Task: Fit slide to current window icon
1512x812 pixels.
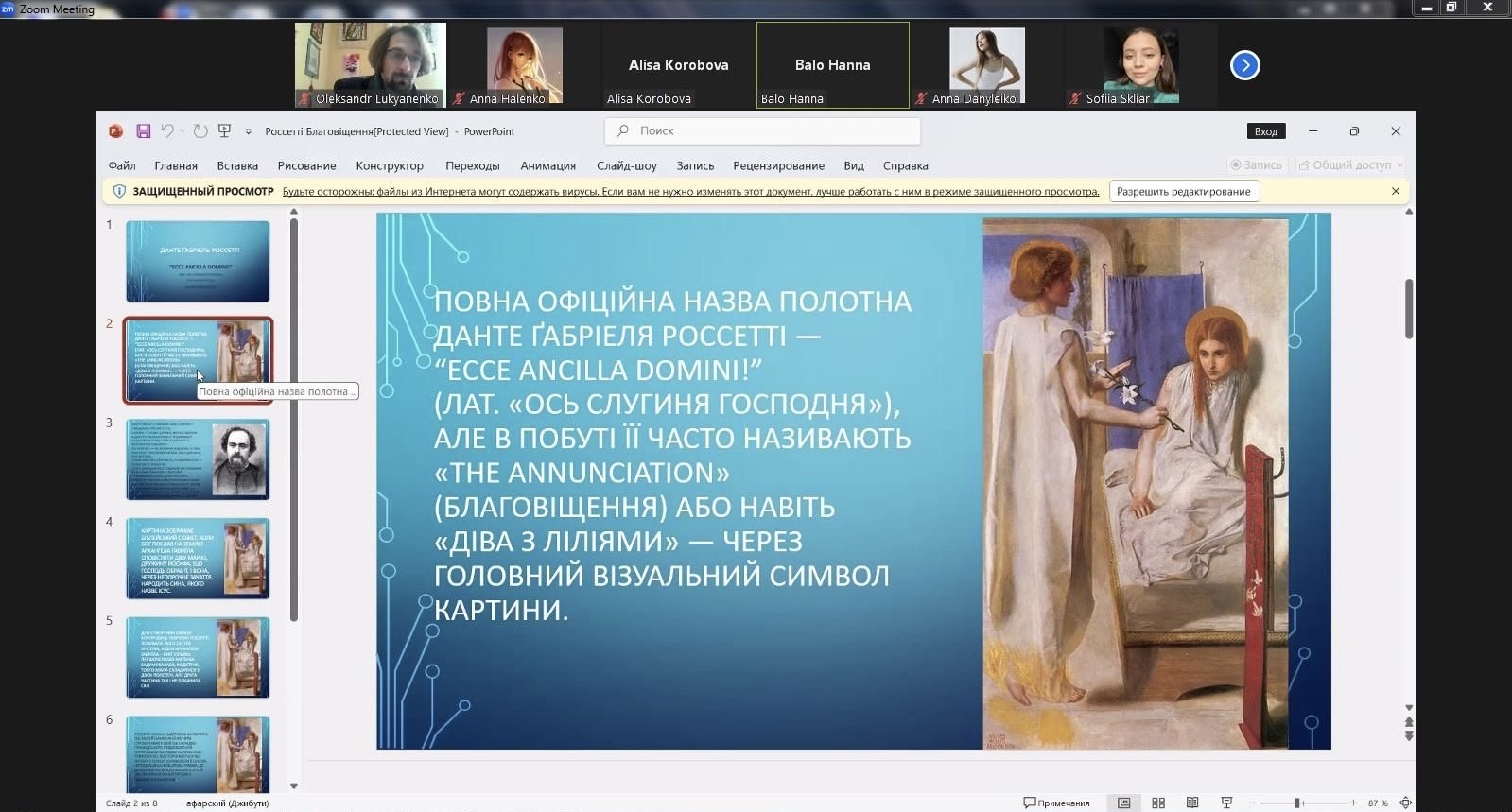Action: pos(1405,803)
